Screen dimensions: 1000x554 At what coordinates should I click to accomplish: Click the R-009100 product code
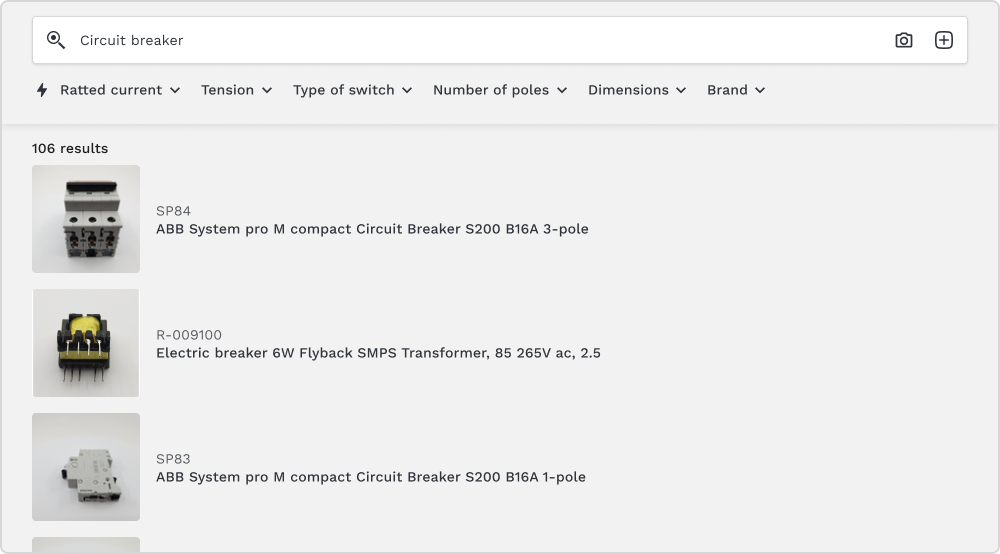click(x=189, y=335)
